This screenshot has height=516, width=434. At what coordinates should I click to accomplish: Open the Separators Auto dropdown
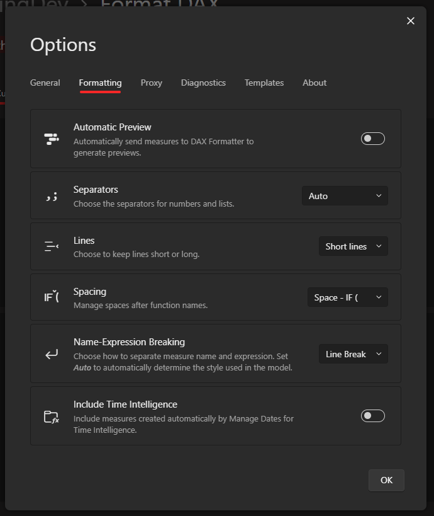[345, 196]
